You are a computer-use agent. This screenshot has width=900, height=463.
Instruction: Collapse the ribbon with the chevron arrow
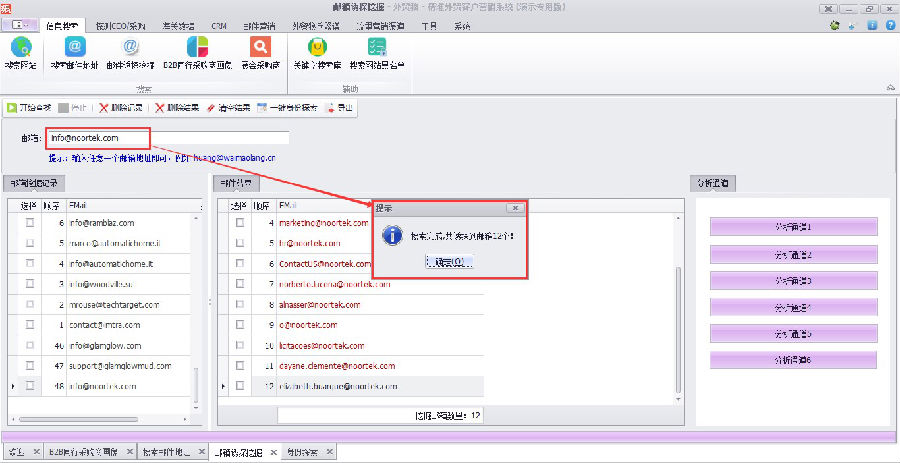pos(889,88)
